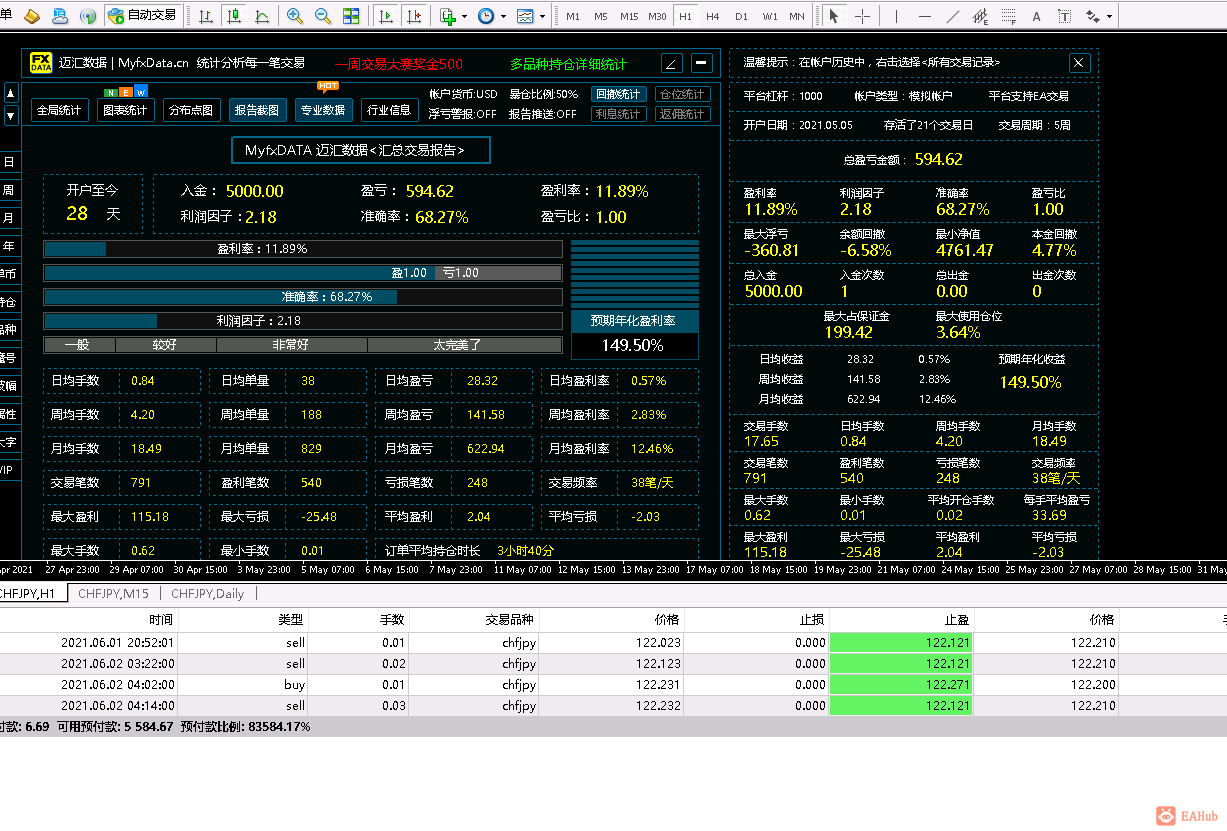
Task: Open the 全局统计 tab
Action: [59, 110]
